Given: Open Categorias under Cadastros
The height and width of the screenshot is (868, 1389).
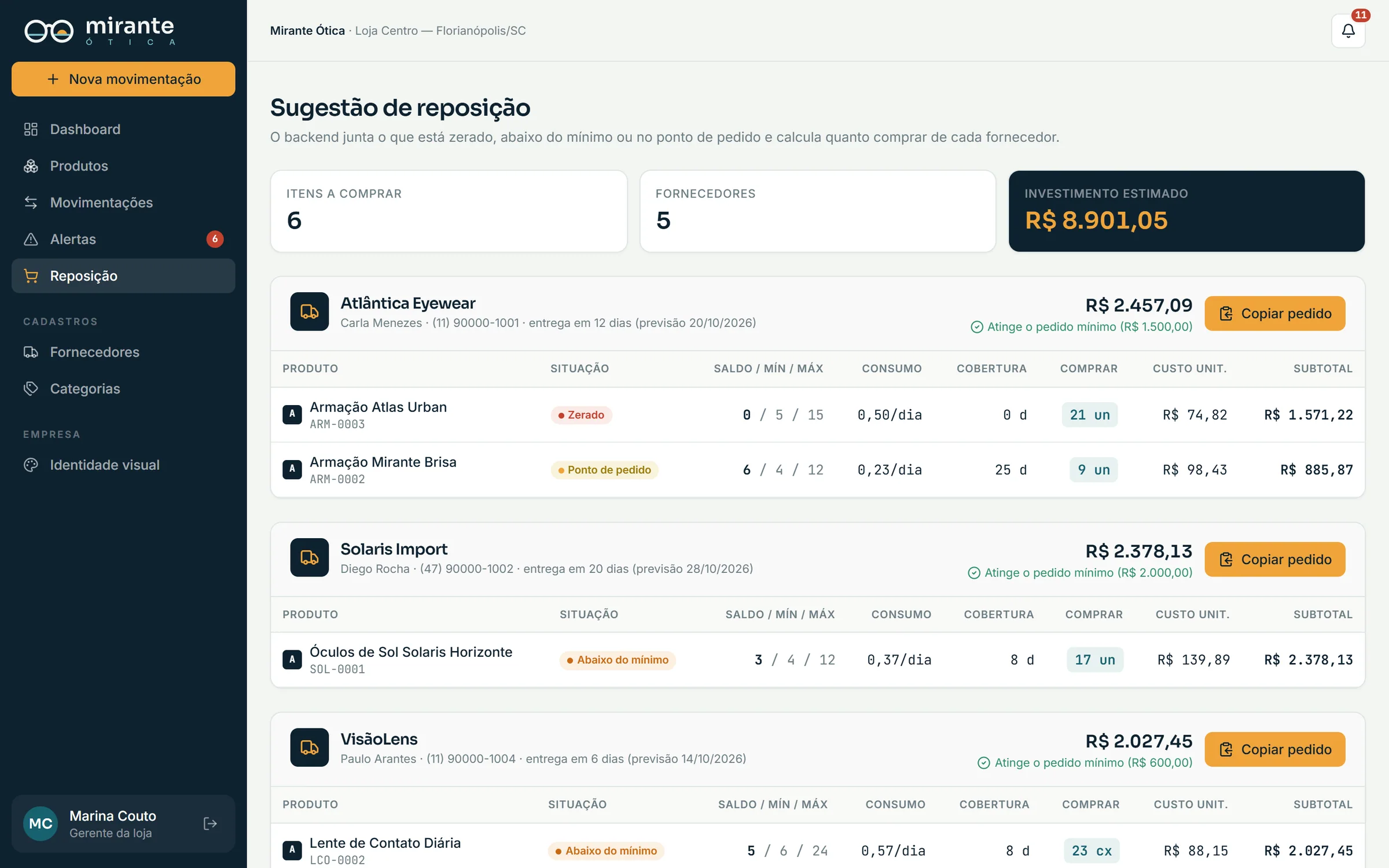Looking at the screenshot, I should click(x=123, y=389).
